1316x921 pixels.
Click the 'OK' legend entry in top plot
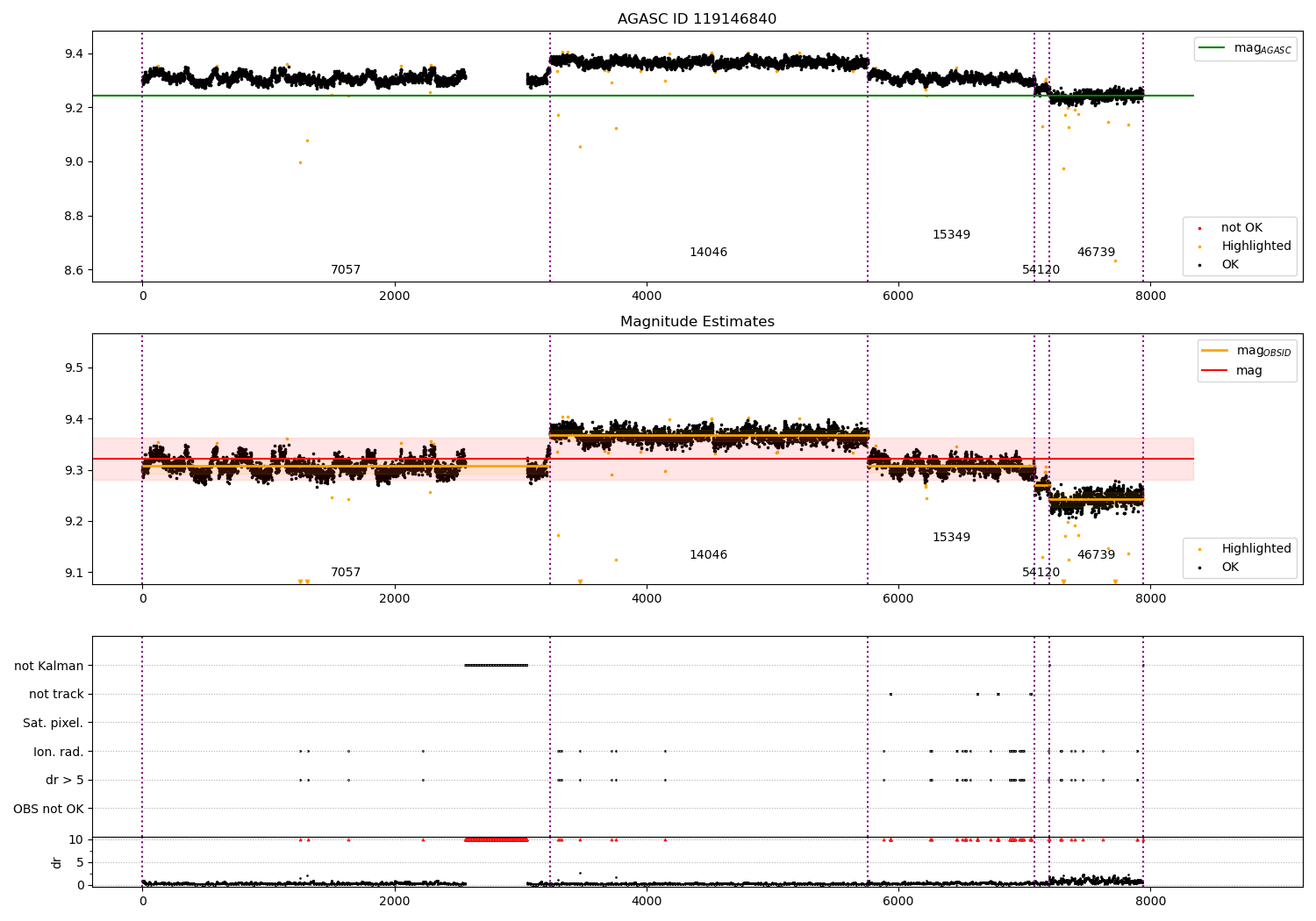click(1230, 265)
